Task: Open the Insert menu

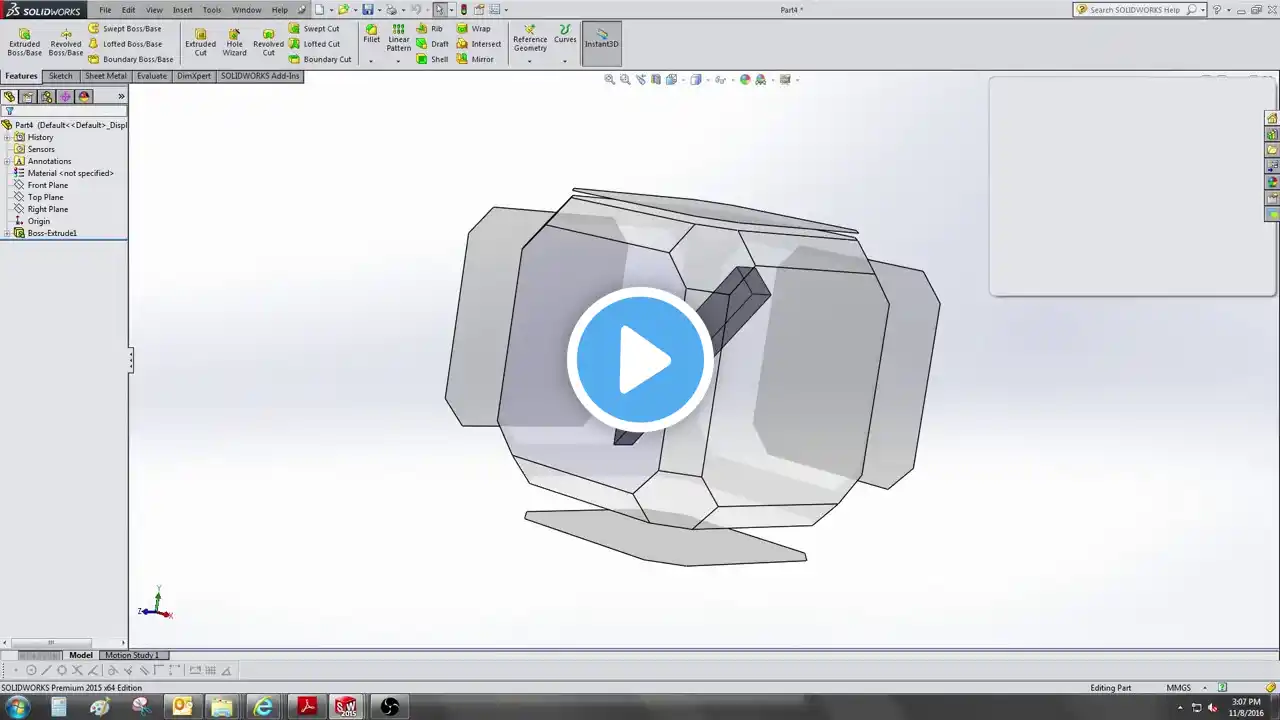Action: (x=183, y=10)
